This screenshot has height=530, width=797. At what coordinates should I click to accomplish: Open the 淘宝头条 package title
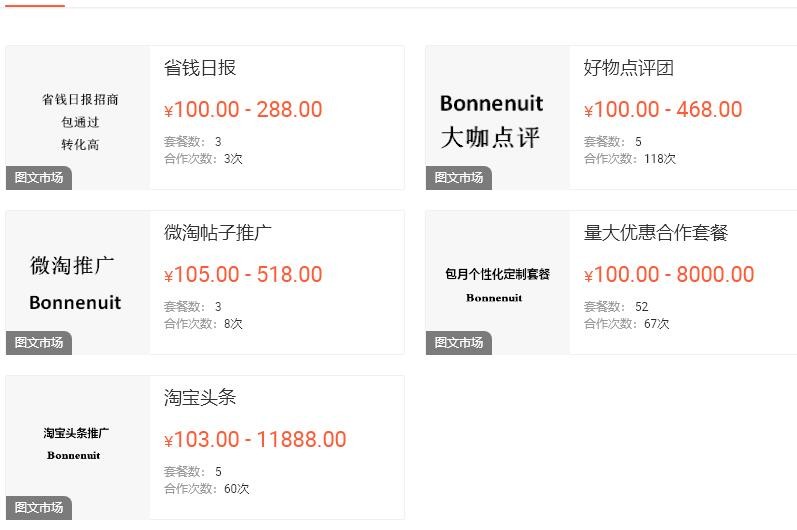[x=200, y=397]
